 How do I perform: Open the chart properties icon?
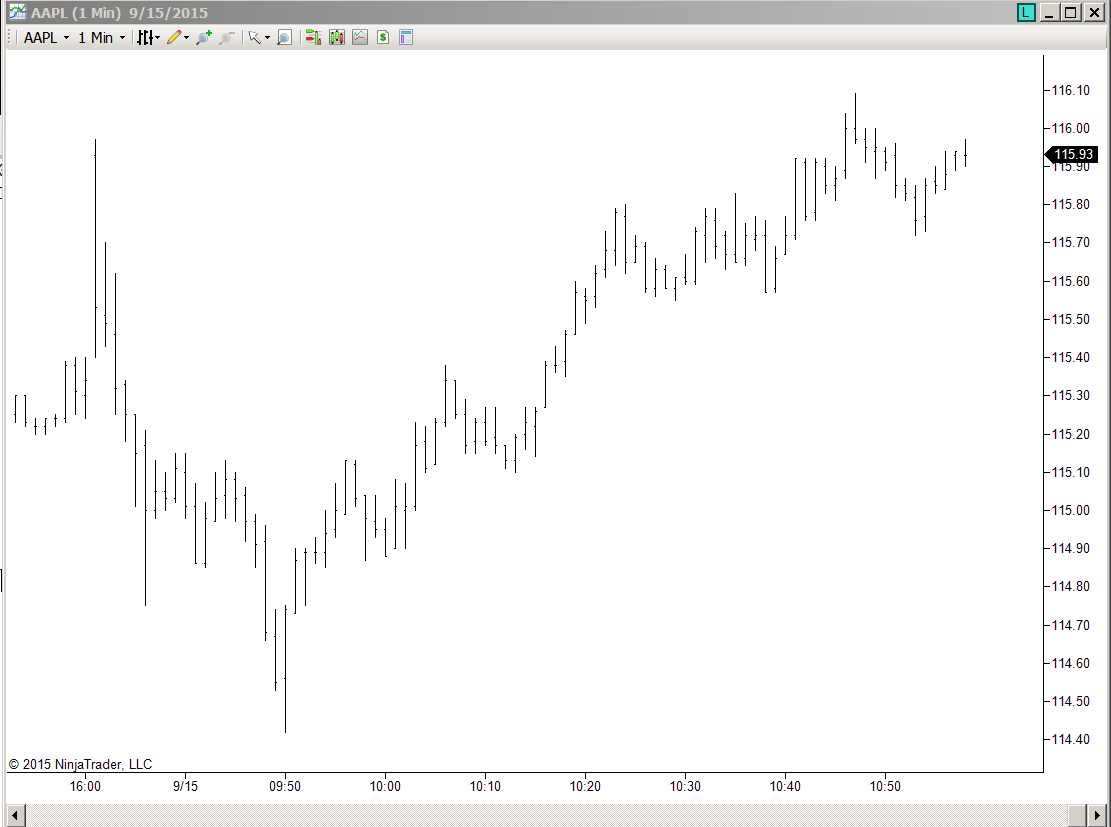pos(406,38)
